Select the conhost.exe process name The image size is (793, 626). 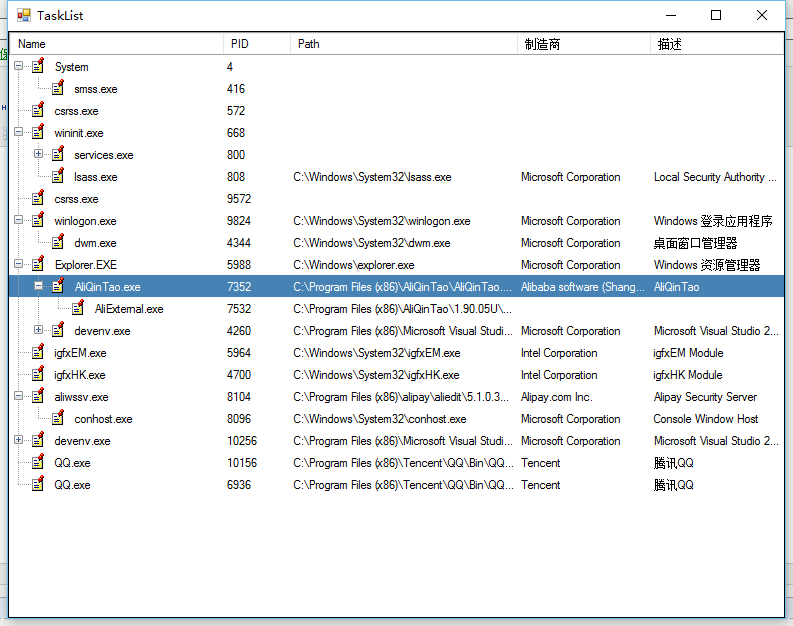103,419
